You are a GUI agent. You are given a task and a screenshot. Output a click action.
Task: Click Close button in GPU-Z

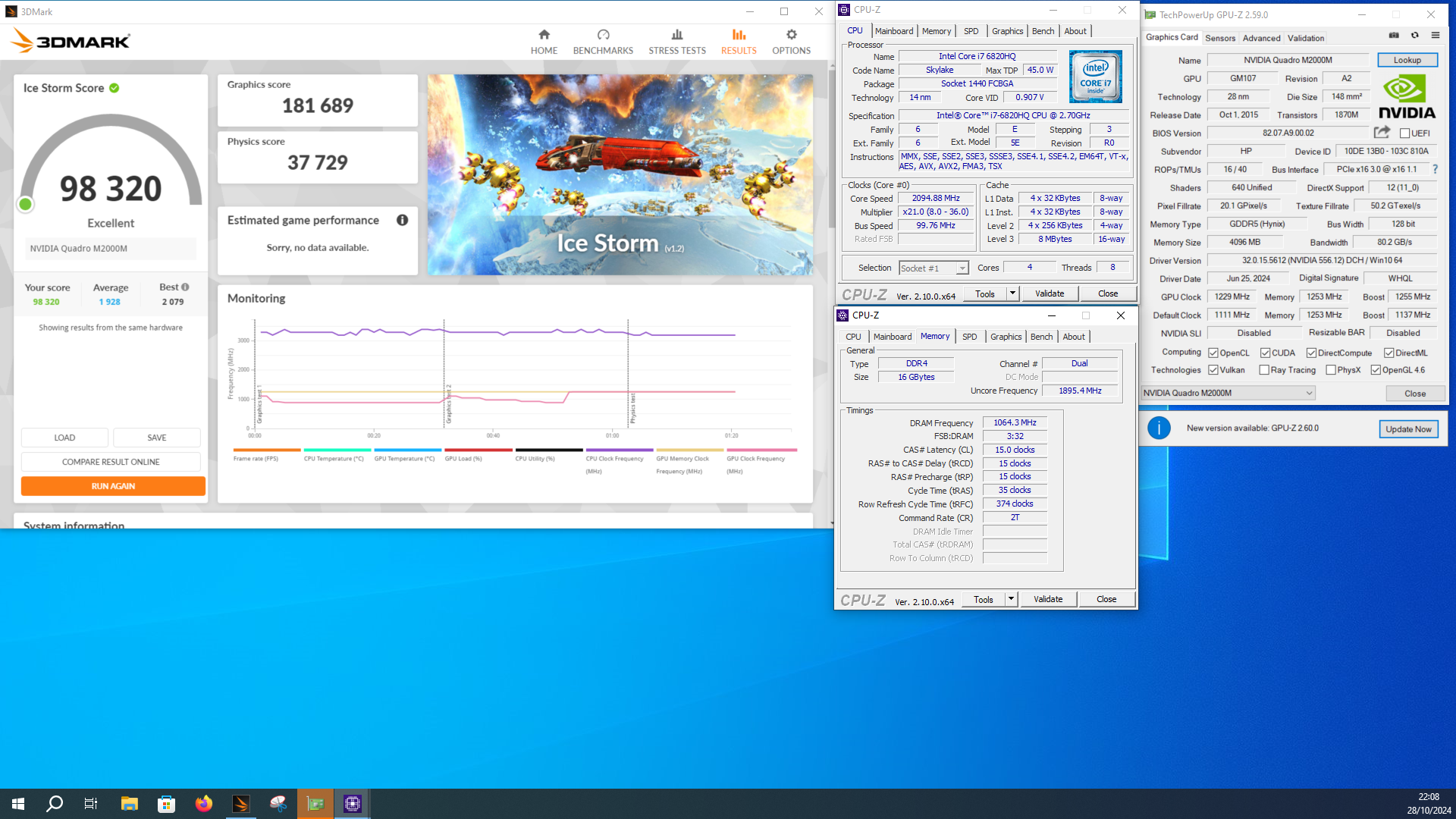1414,394
